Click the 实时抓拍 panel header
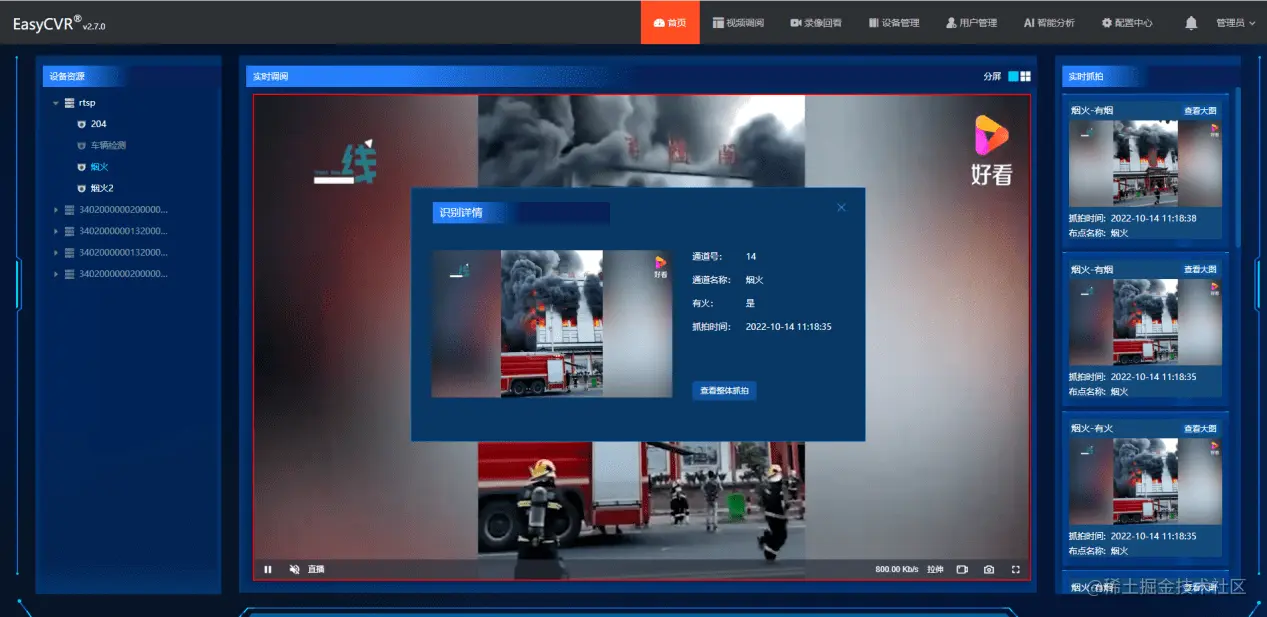1267x617 pixels. tap(1085, 76)
